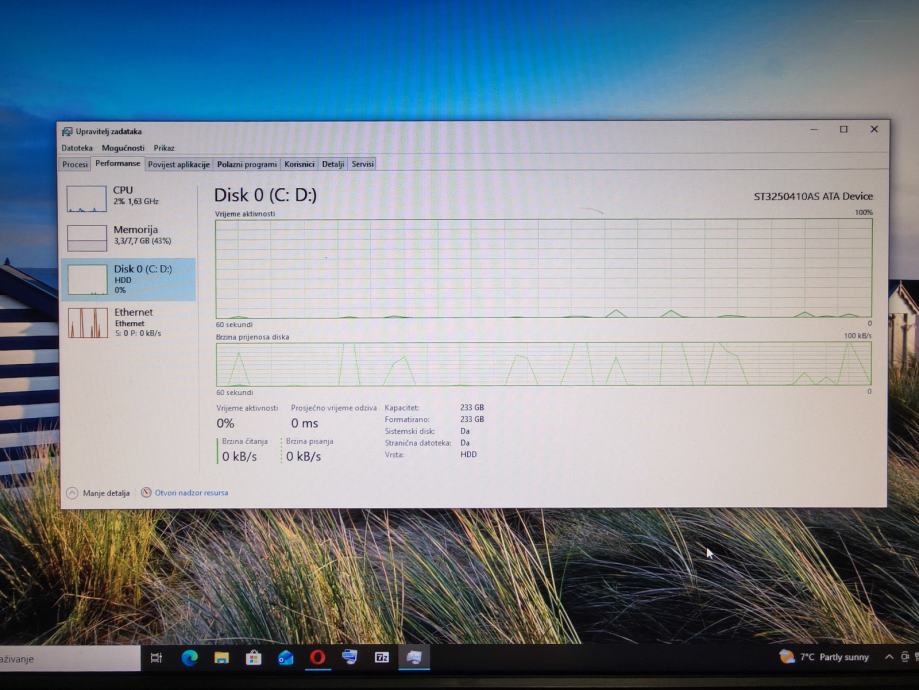Screen dimensions: 919x690
Task: Open the Polazni programi tab
Action: 247,164
